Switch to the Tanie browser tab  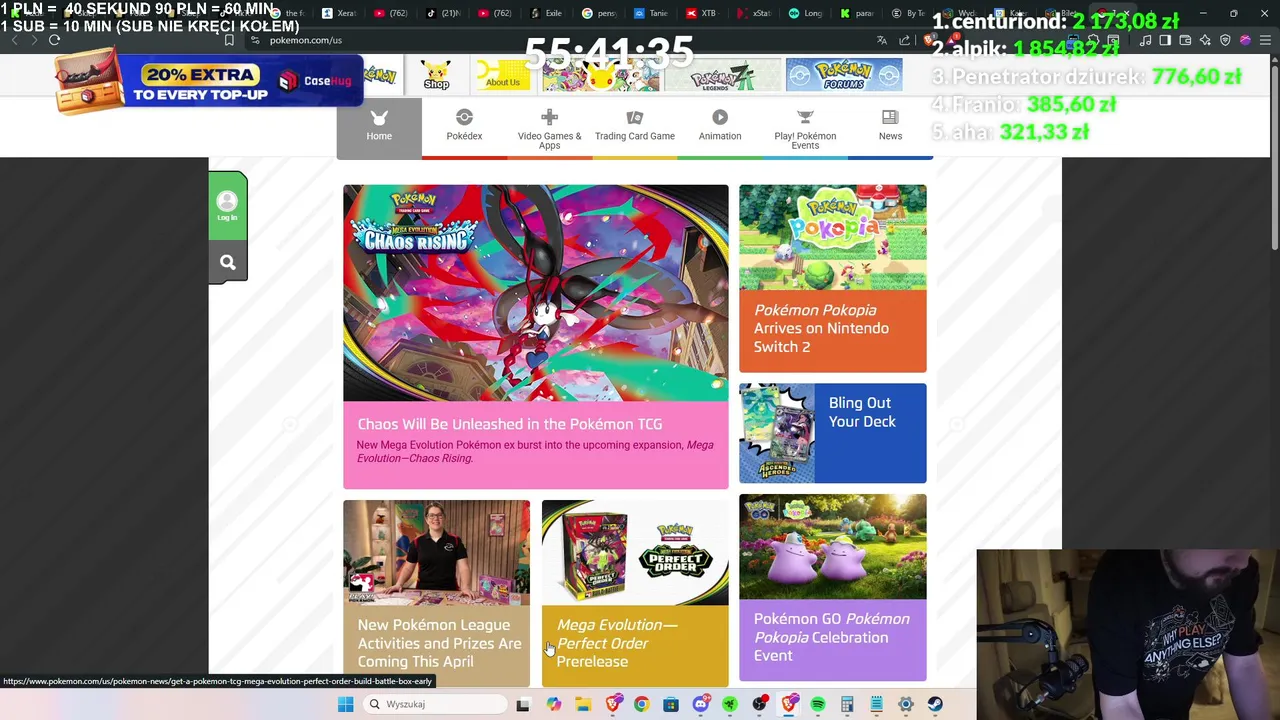coord(651,13)
